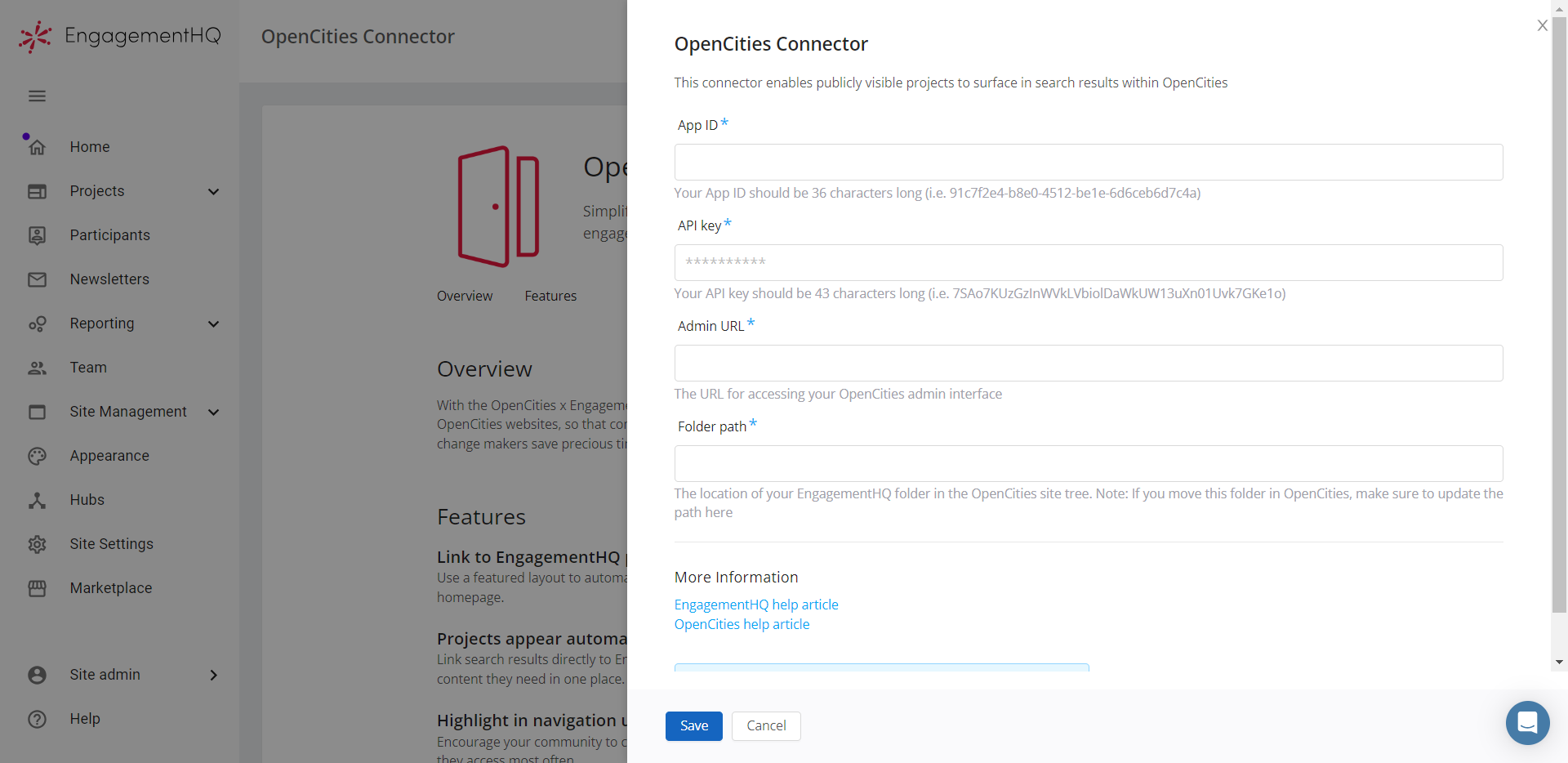The image size is (1568, 763).
Task: Expand the Site admin menu
Action: coord(213,675)
